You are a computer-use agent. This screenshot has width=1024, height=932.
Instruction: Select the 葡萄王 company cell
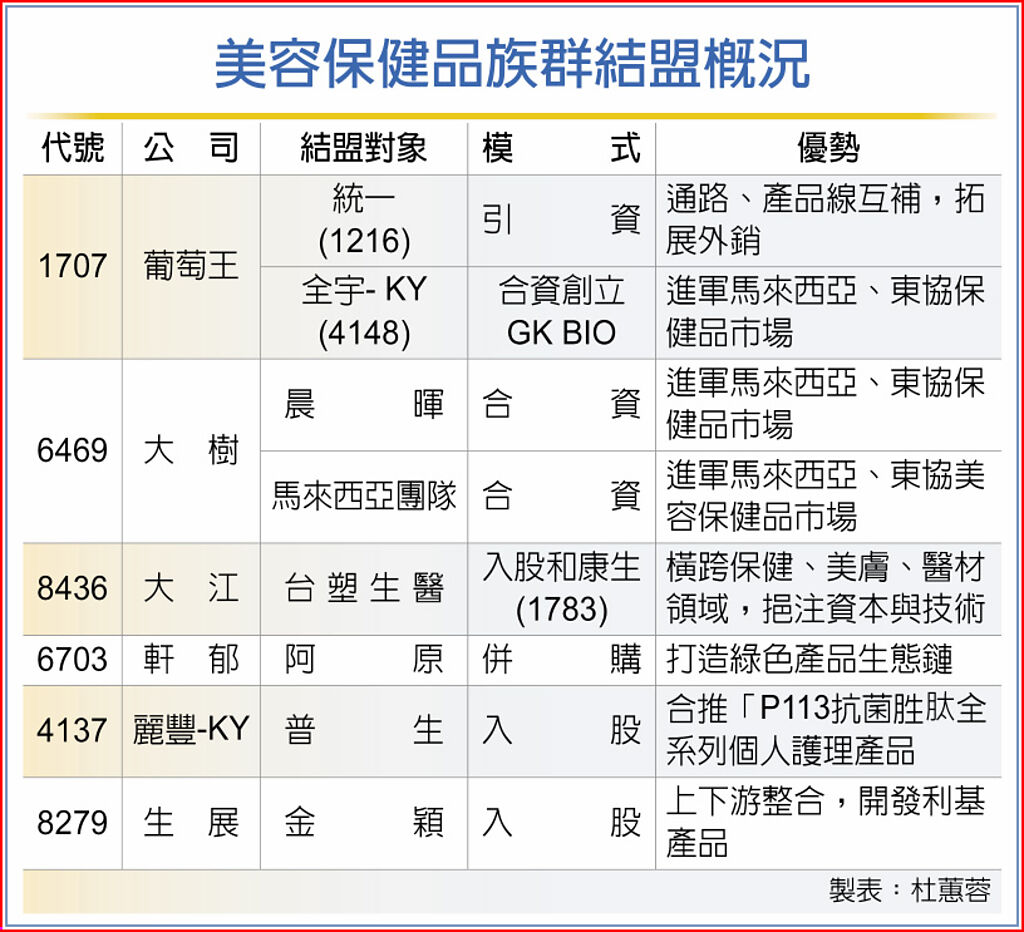191,267
